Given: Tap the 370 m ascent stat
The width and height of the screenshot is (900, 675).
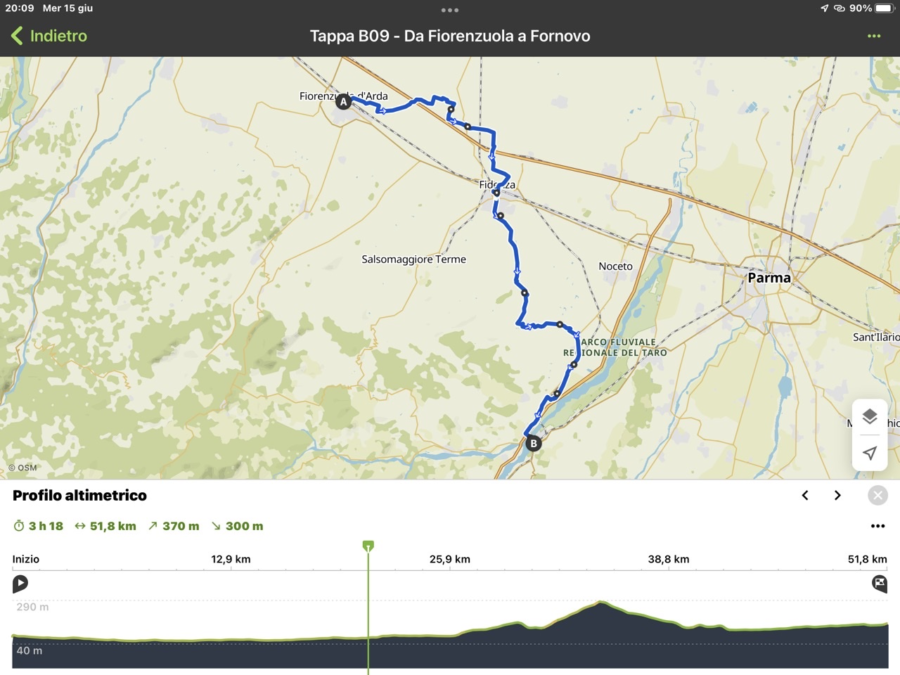Looking at the screenshot, I should [172, 526].
